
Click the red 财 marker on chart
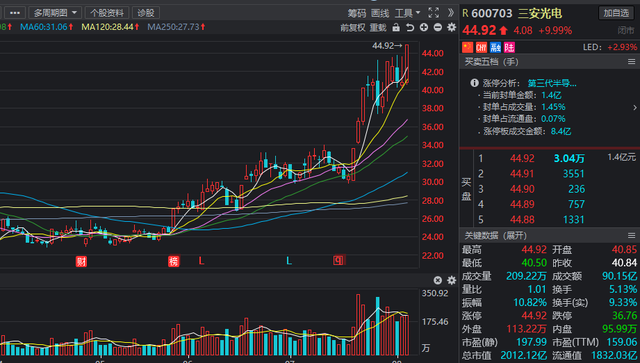81,261
